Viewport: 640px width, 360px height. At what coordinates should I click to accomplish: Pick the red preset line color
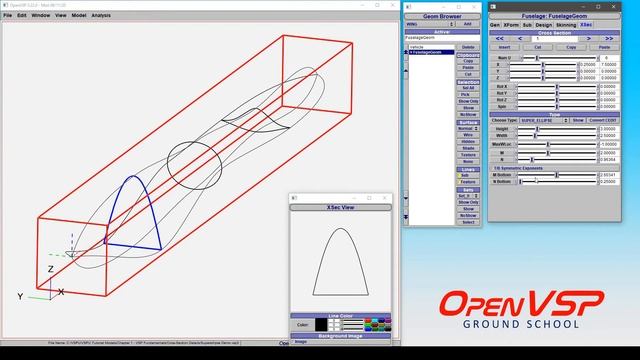point(368,320)
